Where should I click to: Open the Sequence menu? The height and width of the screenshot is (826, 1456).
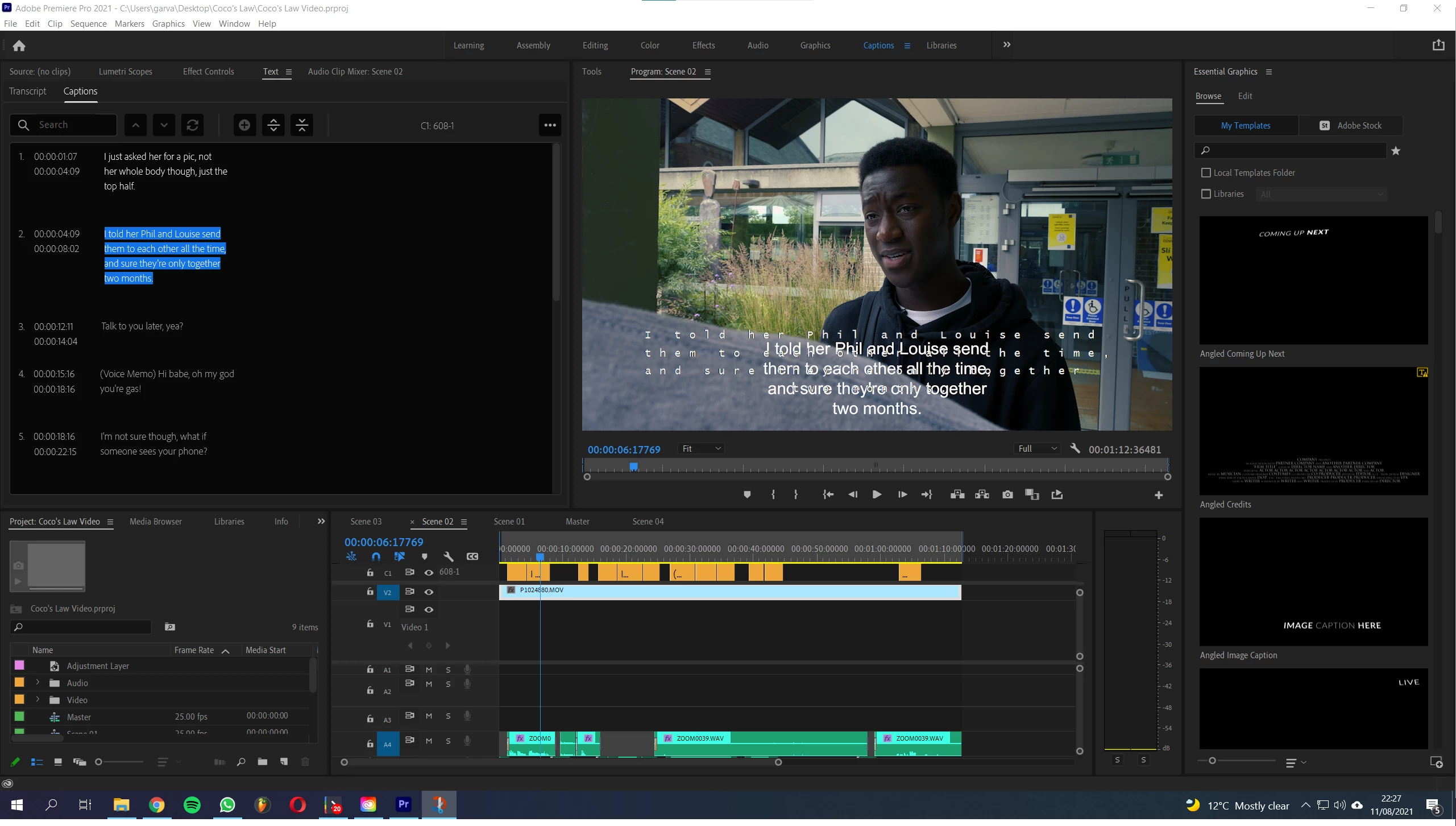(88, 24)
